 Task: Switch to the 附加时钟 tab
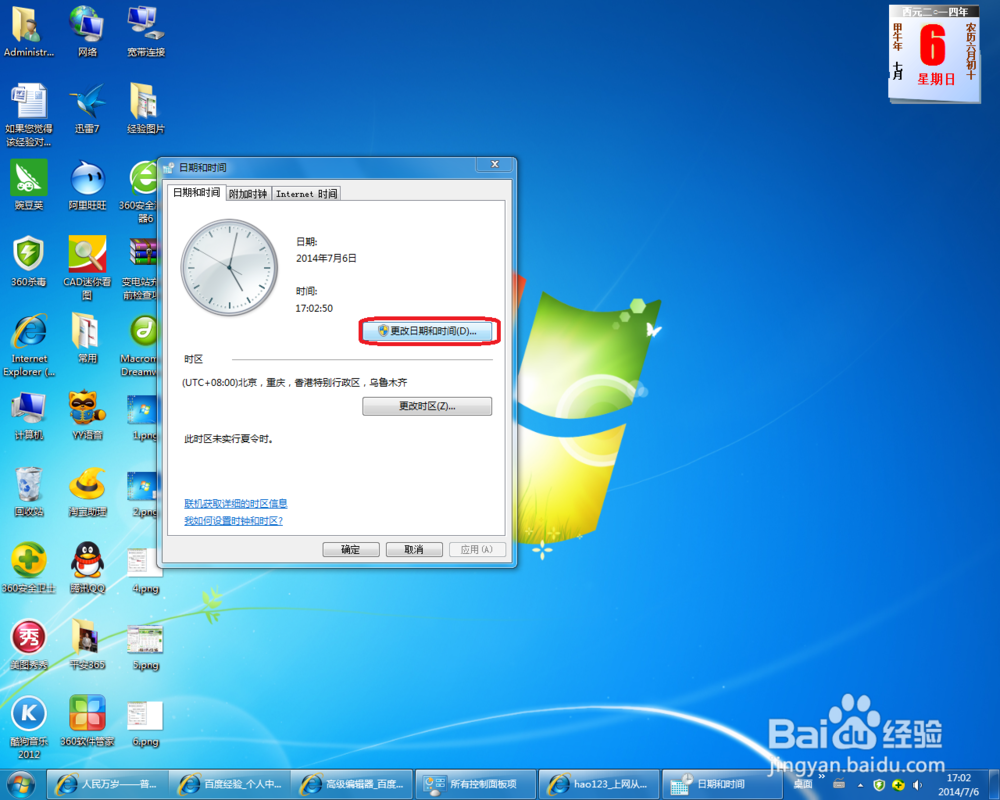pos(247,193)
